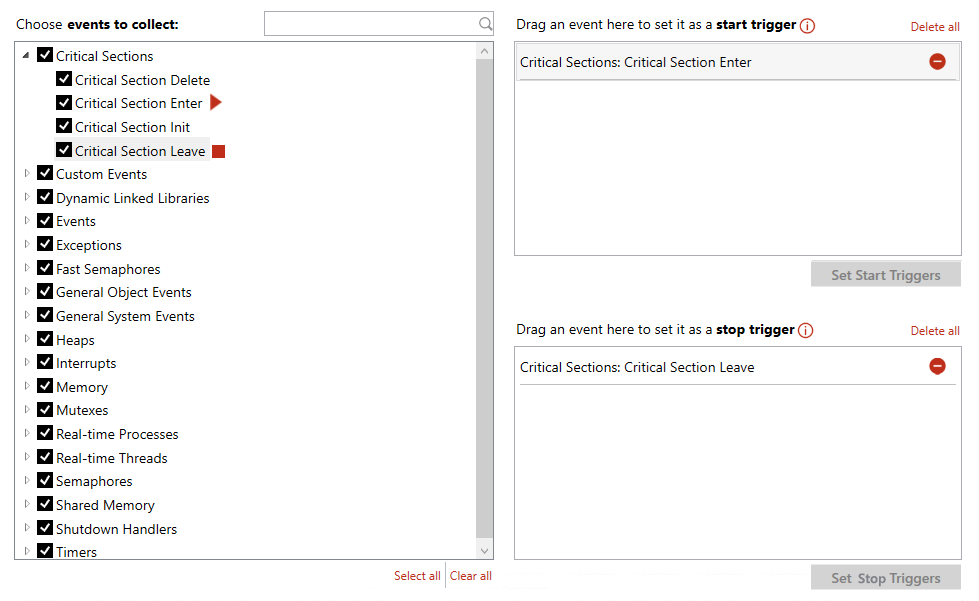The width and height of the screenshot is (979, 601).
Task: Click the start trigger info icon
Action: click(808, 26)
